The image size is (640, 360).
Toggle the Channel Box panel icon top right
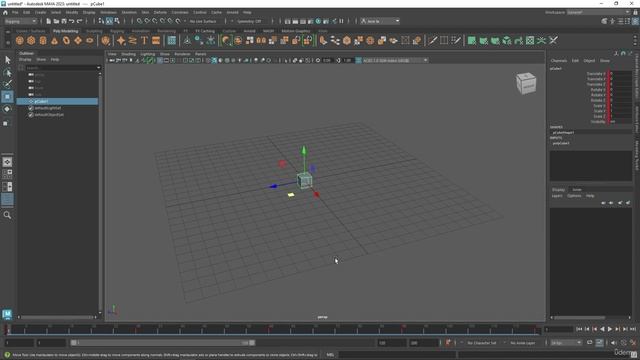[635, 21]
